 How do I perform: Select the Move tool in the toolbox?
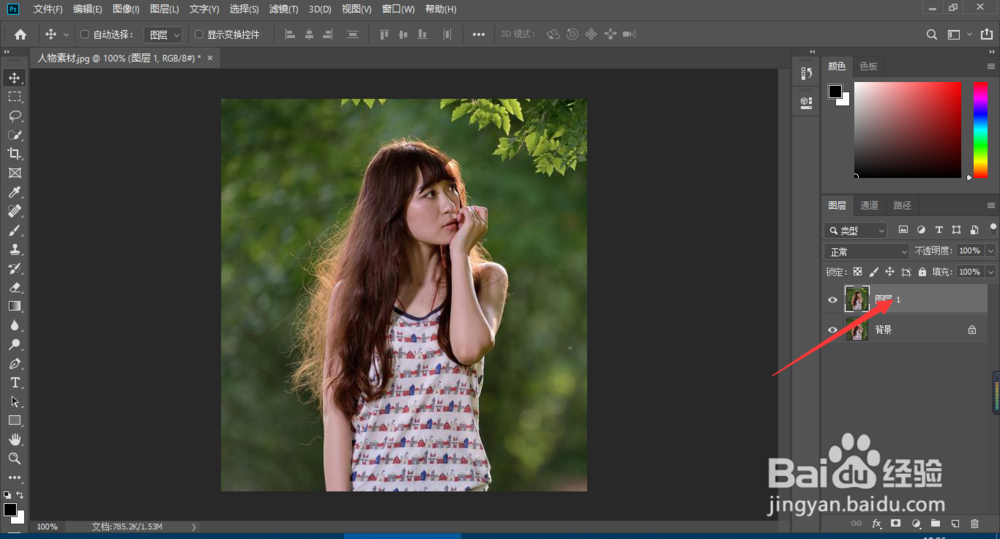click(x=14, y=78)
